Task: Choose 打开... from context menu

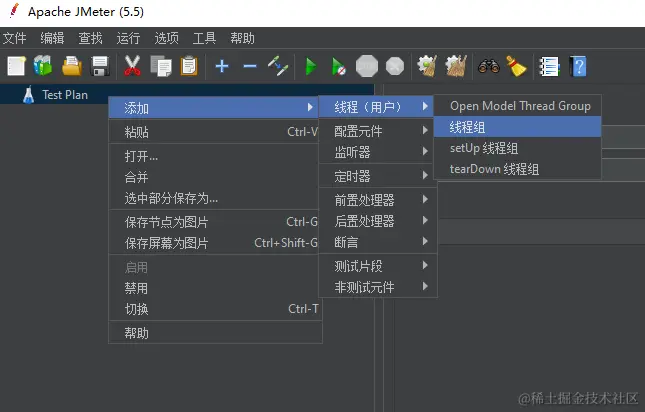Action: [214, 156]
